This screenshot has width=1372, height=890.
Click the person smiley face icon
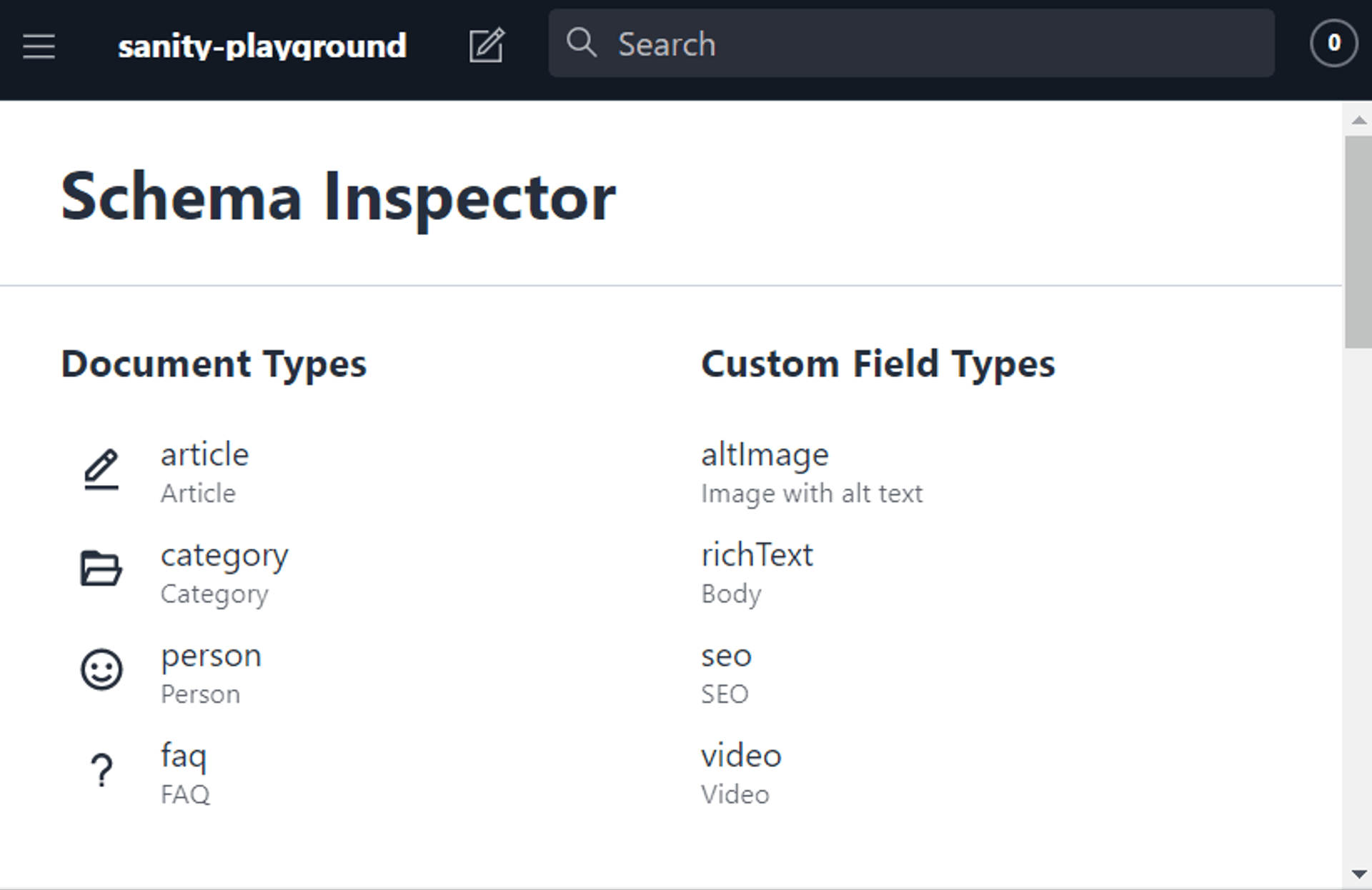(101, 669)
